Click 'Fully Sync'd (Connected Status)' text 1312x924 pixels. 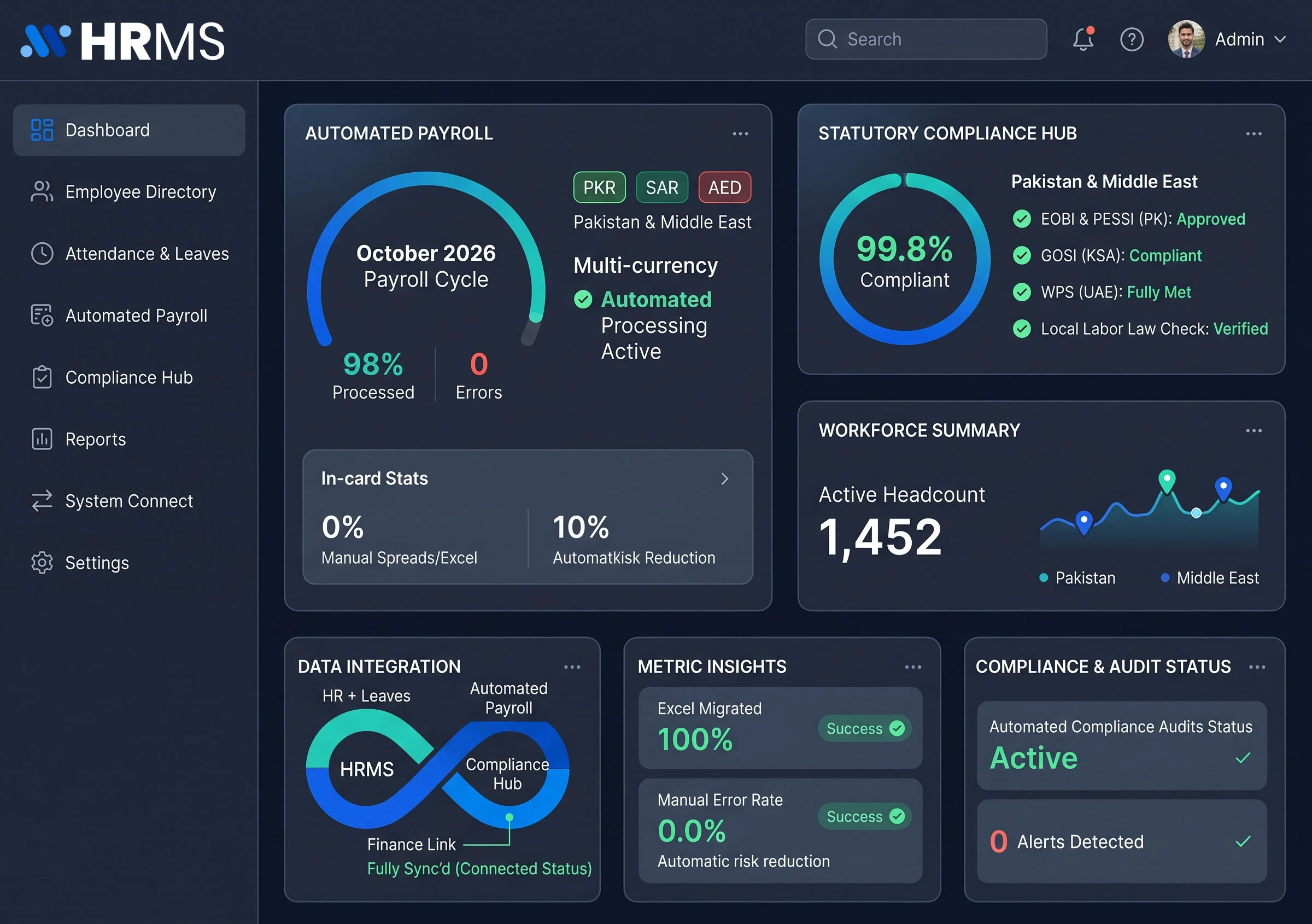pyautogui.click(x=479, y=869)
